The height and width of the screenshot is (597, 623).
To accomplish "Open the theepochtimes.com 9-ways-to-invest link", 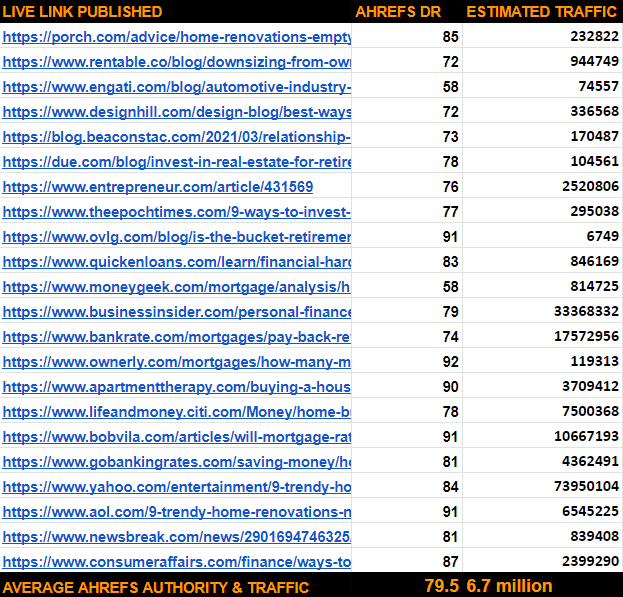I will click(177, 212).
